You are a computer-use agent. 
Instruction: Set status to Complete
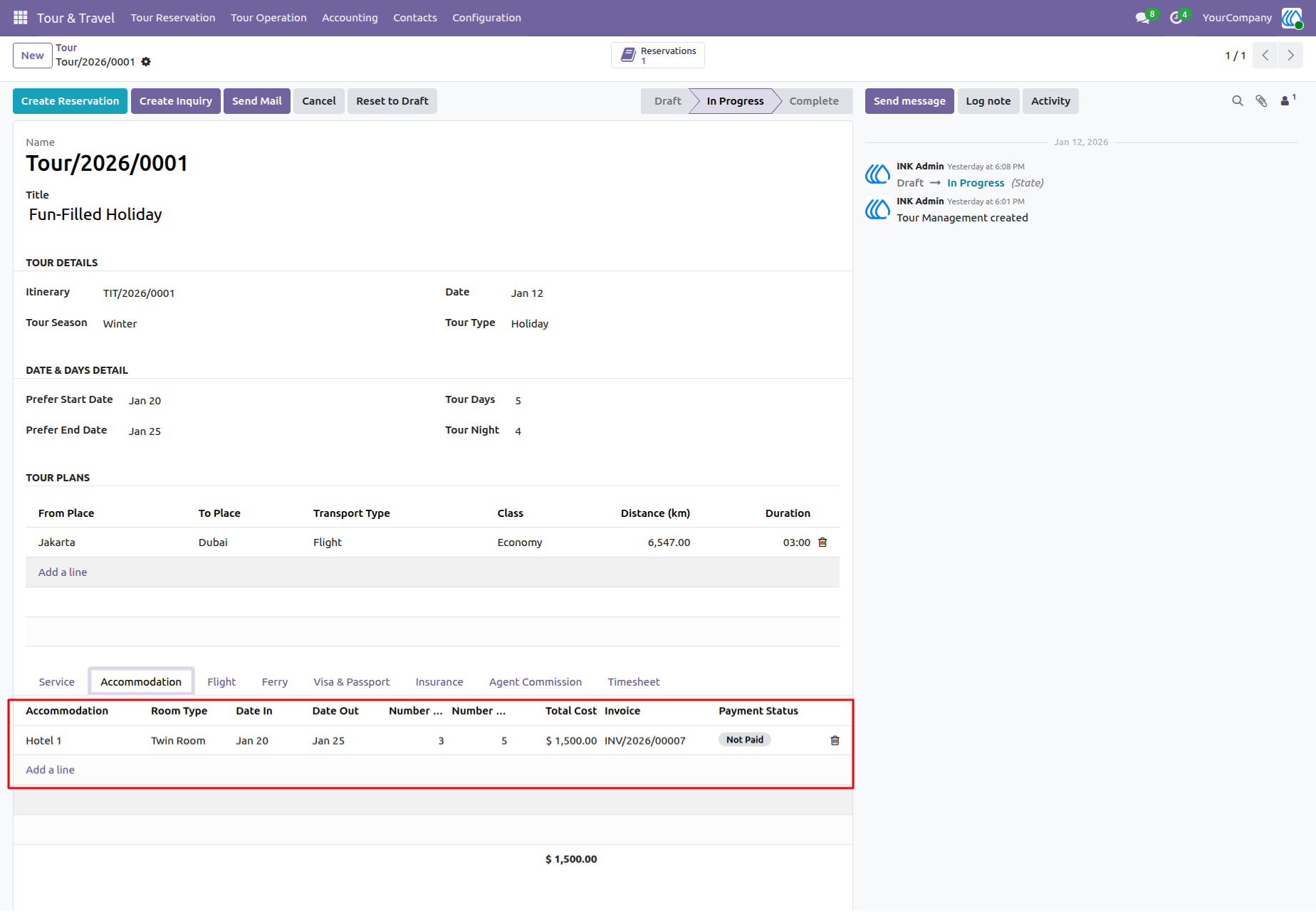813,101
